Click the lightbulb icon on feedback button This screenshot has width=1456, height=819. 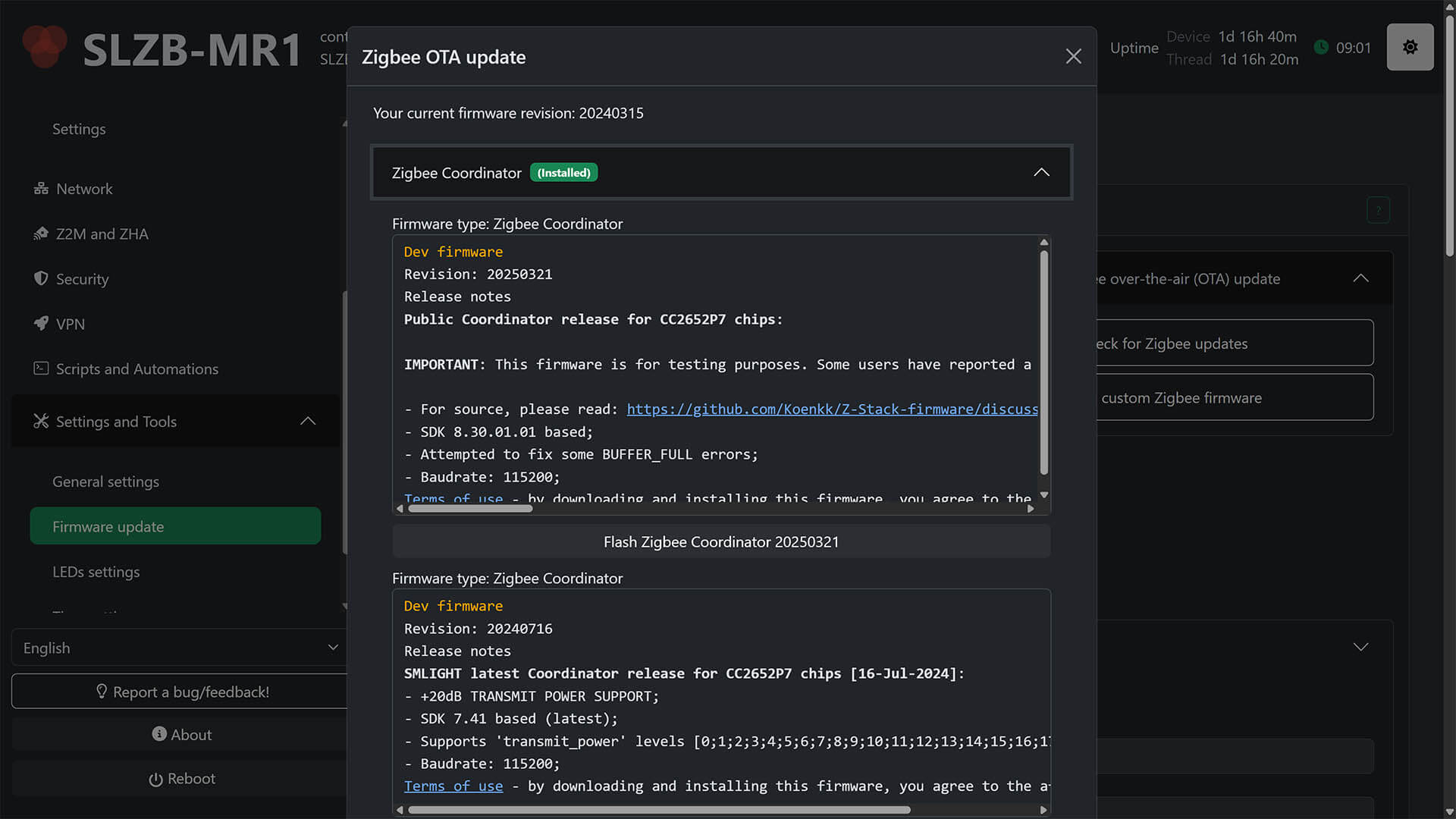pyautogui.click(x=102, y=692)
